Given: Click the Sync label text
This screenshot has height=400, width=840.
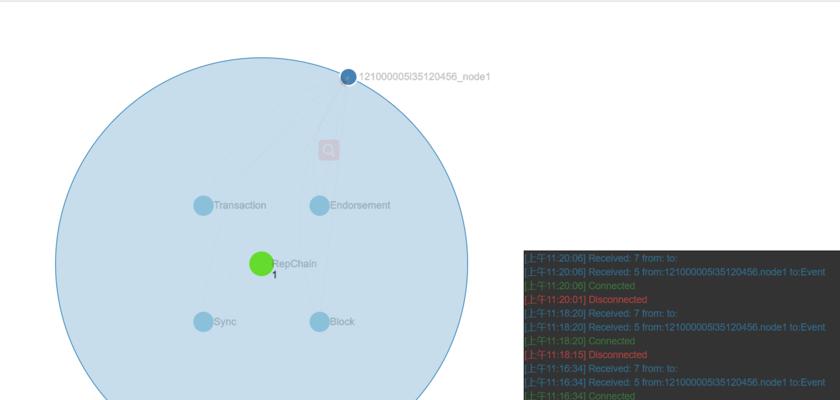Looking at the screenshot, I should coord(225,322).
